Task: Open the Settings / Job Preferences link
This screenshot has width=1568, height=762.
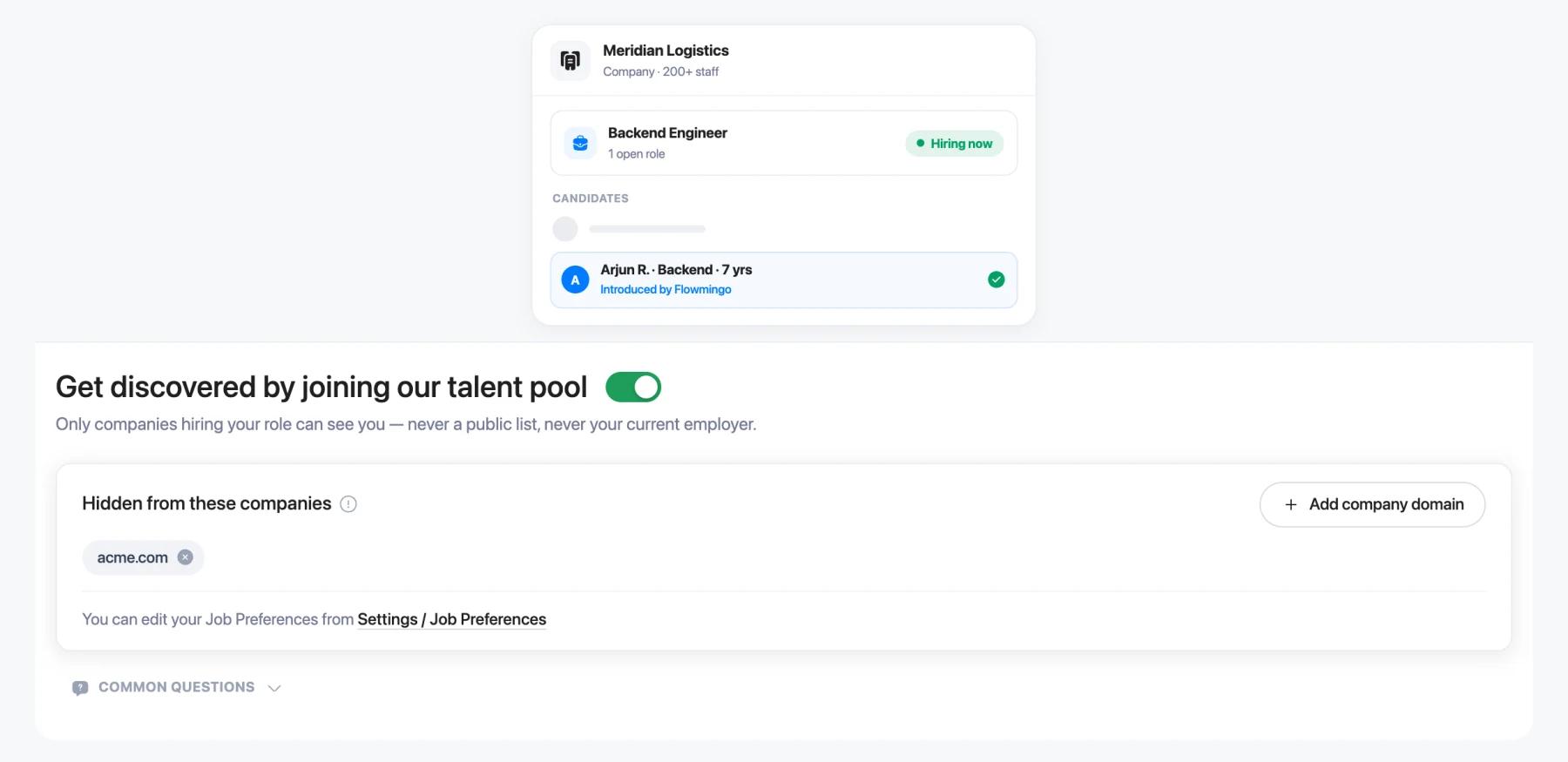Action: click(451, 619)
